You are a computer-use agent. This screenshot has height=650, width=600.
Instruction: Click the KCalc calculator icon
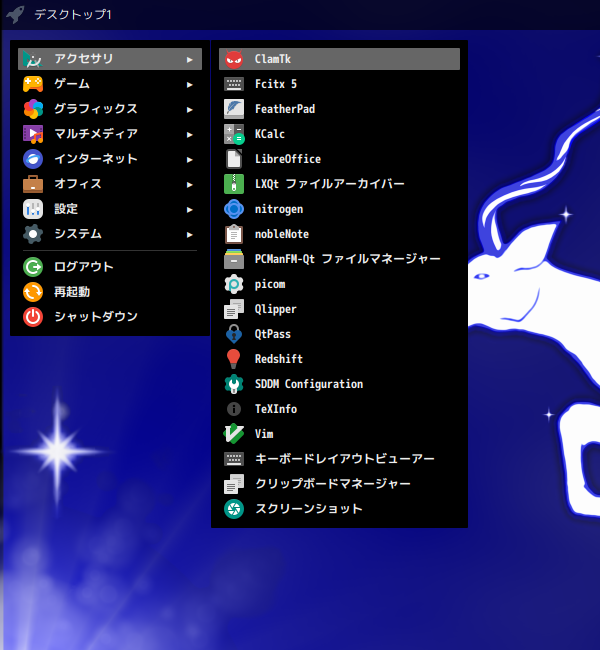pos(234,134)
